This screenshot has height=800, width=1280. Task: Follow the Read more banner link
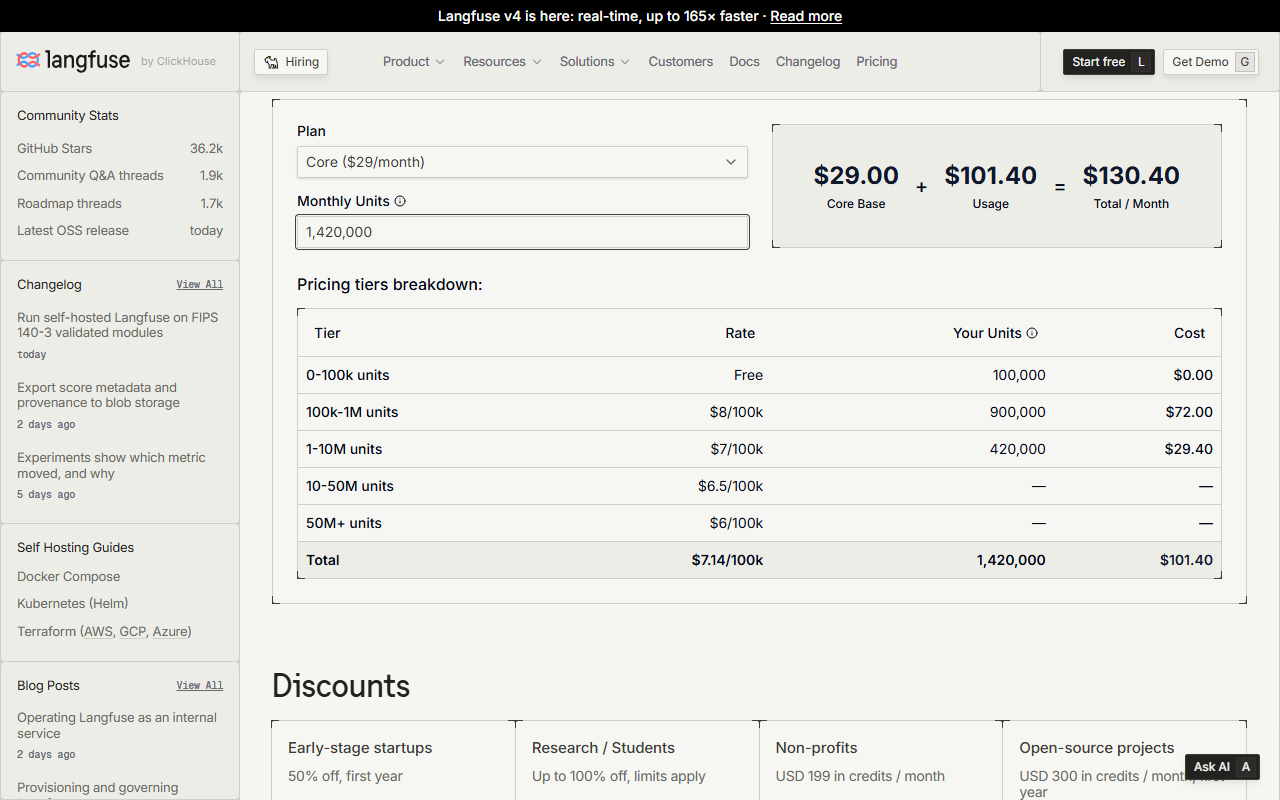click(x=806, y=16)
